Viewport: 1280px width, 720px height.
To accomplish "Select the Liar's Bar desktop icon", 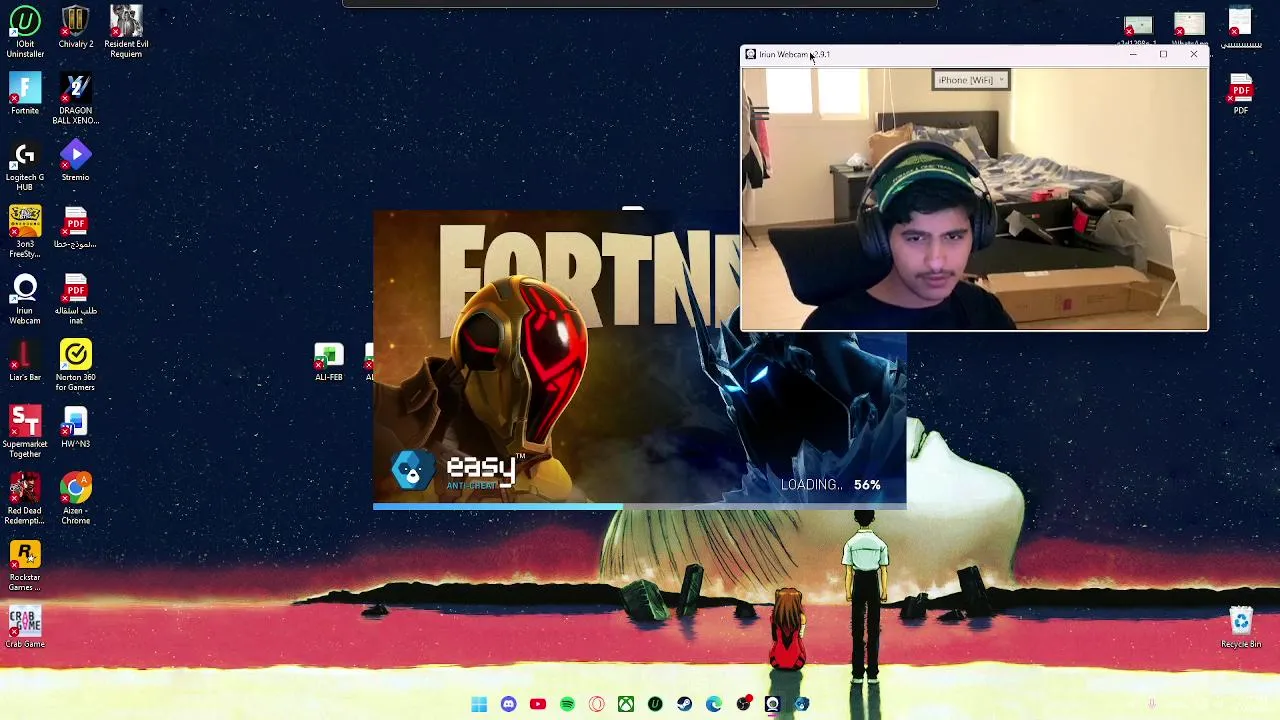I will [25, 361].
